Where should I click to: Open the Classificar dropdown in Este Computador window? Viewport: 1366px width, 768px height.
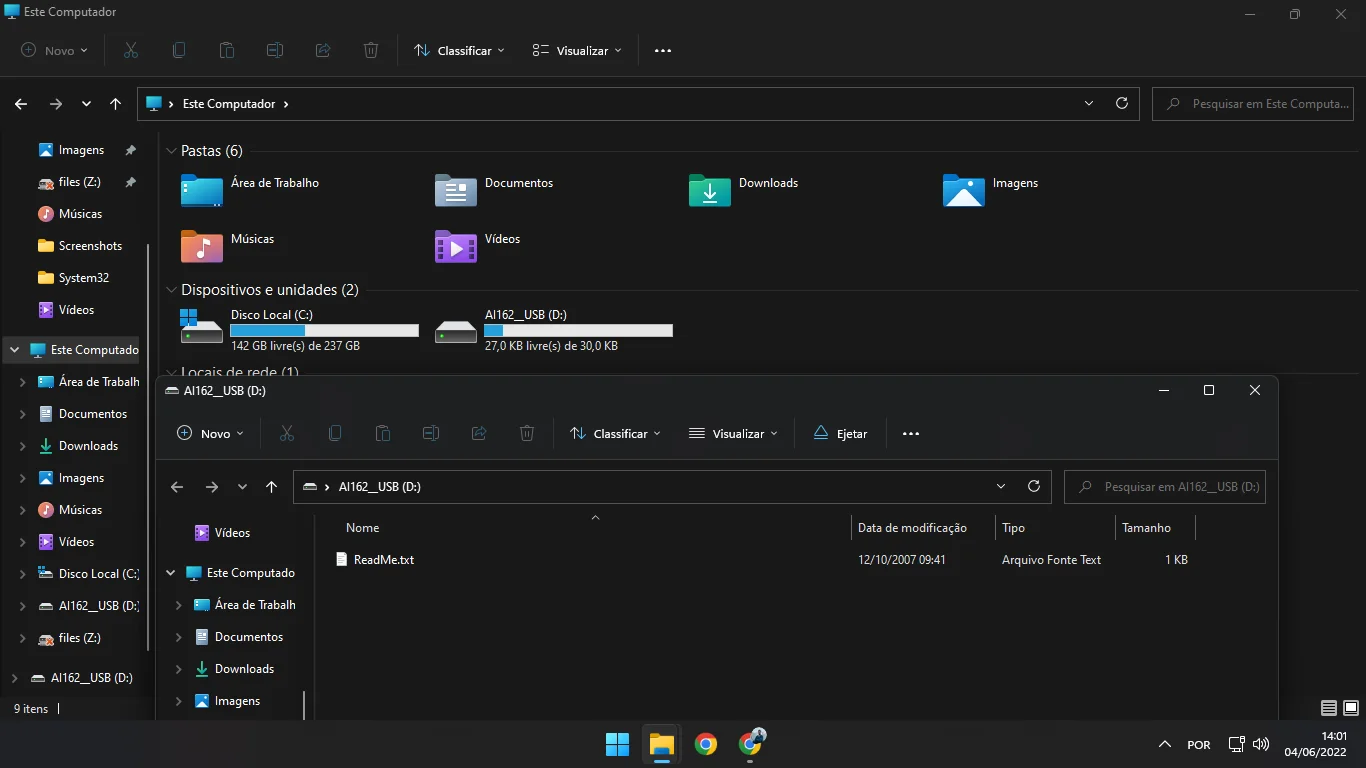(459, 50)
